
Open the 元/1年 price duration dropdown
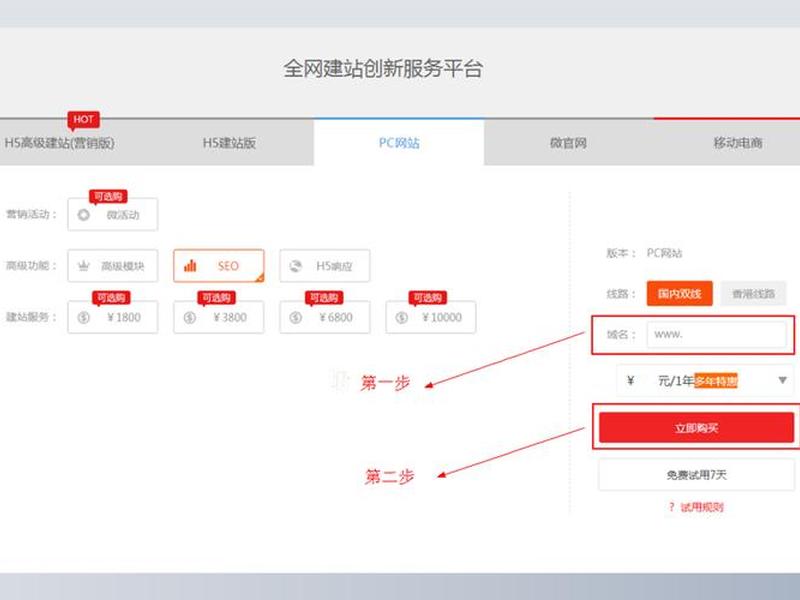point(706,381)
